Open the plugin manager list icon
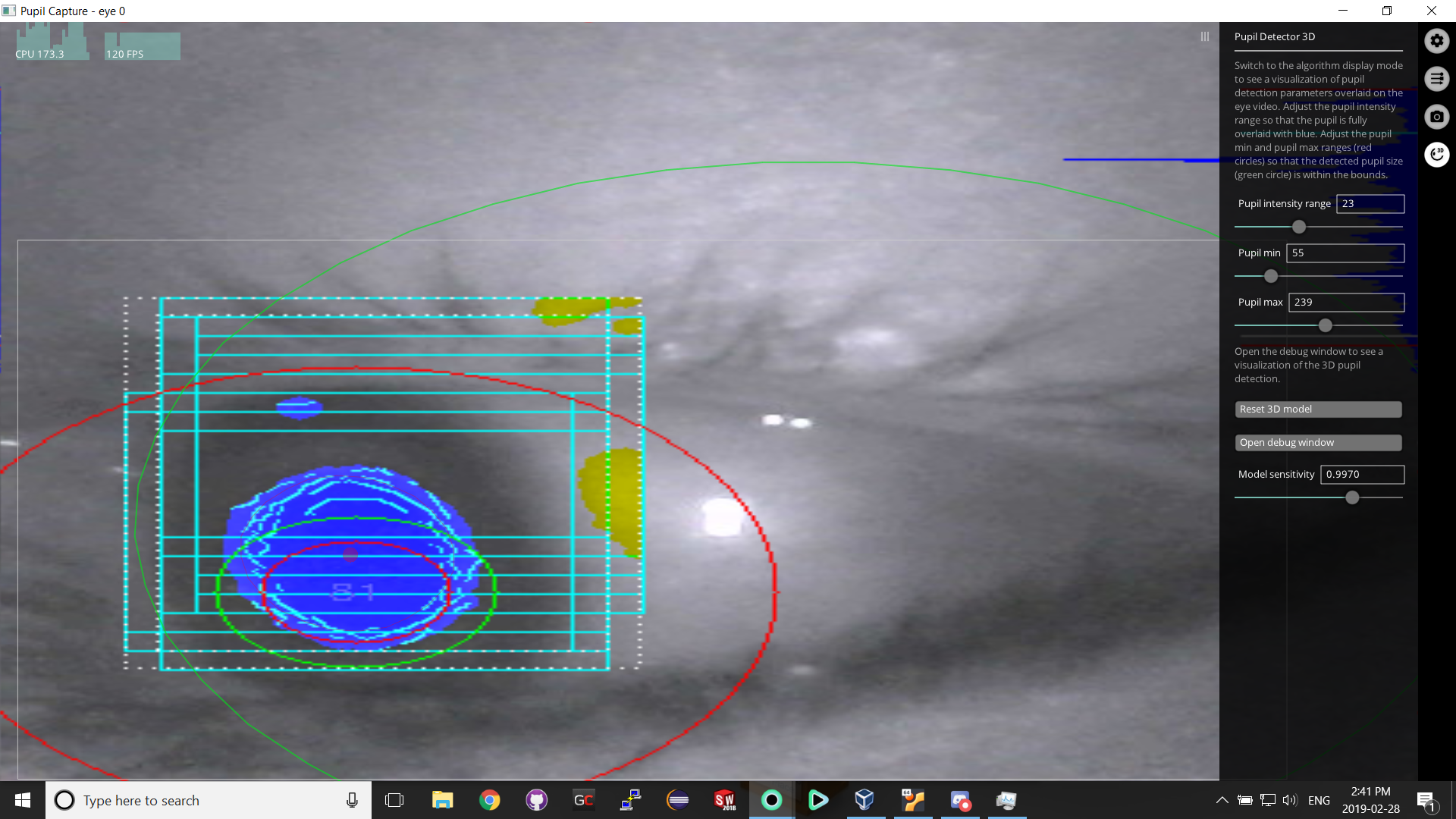Image resolution: width=1456 pixels, height=819 pixels. coord(1436,79)
